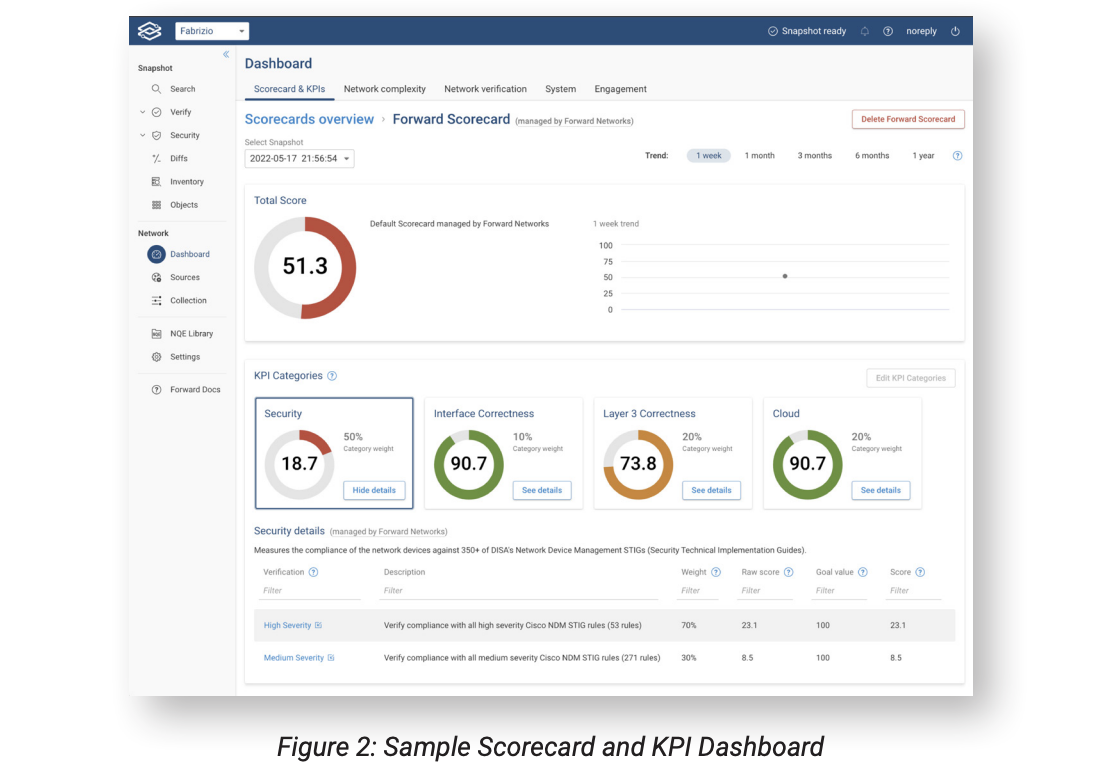
Task: Open the Search tool in the Snapshot sidebar
Action: [x=180, y=89]
